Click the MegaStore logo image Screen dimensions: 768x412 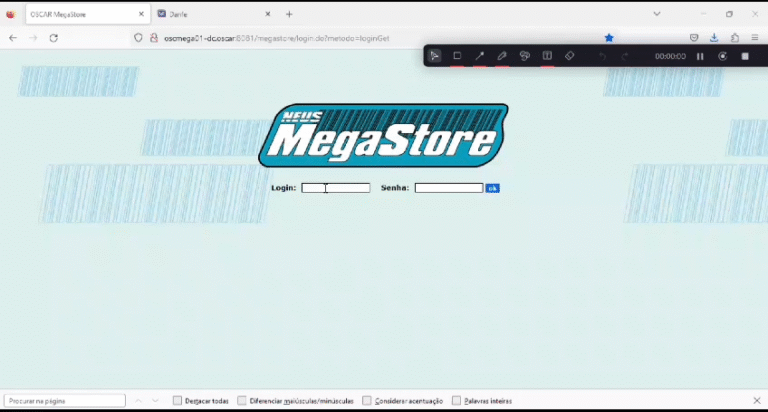click(x=384, y=135)
